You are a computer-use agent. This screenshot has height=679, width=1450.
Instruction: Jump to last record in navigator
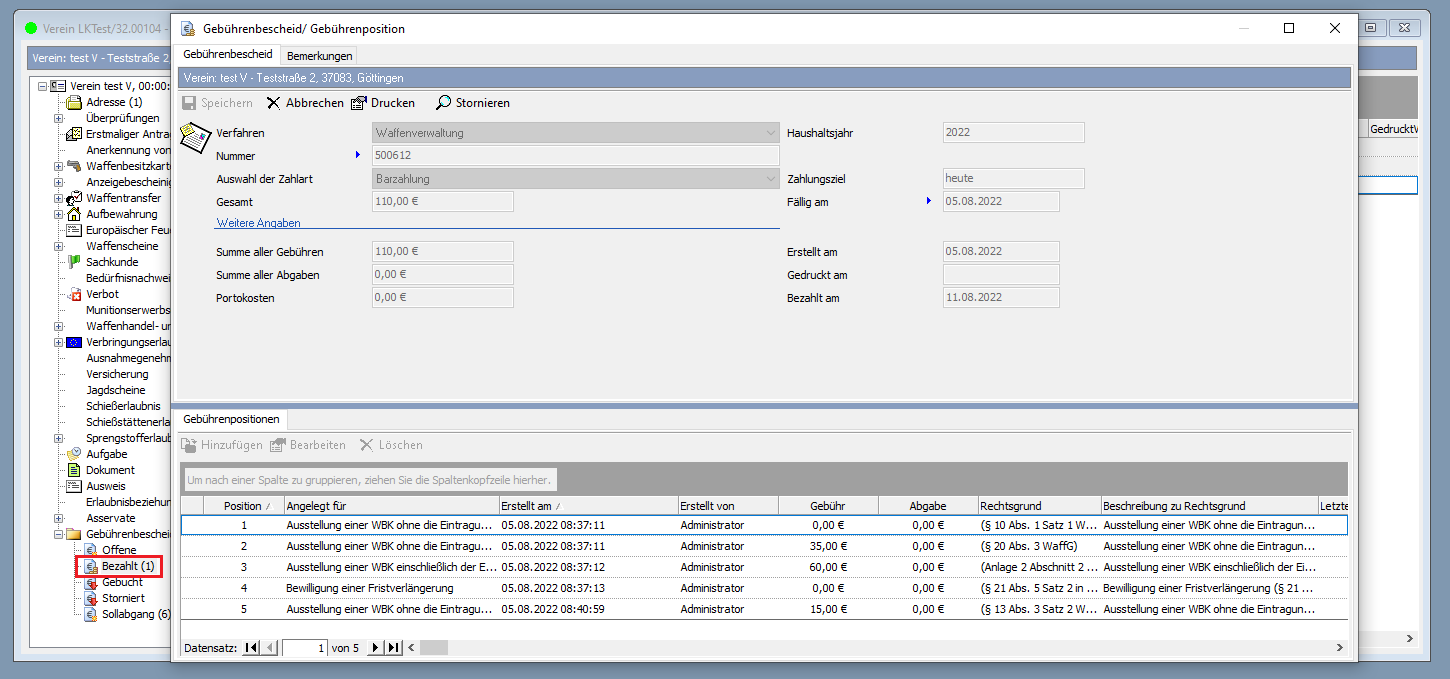[394, 648]
